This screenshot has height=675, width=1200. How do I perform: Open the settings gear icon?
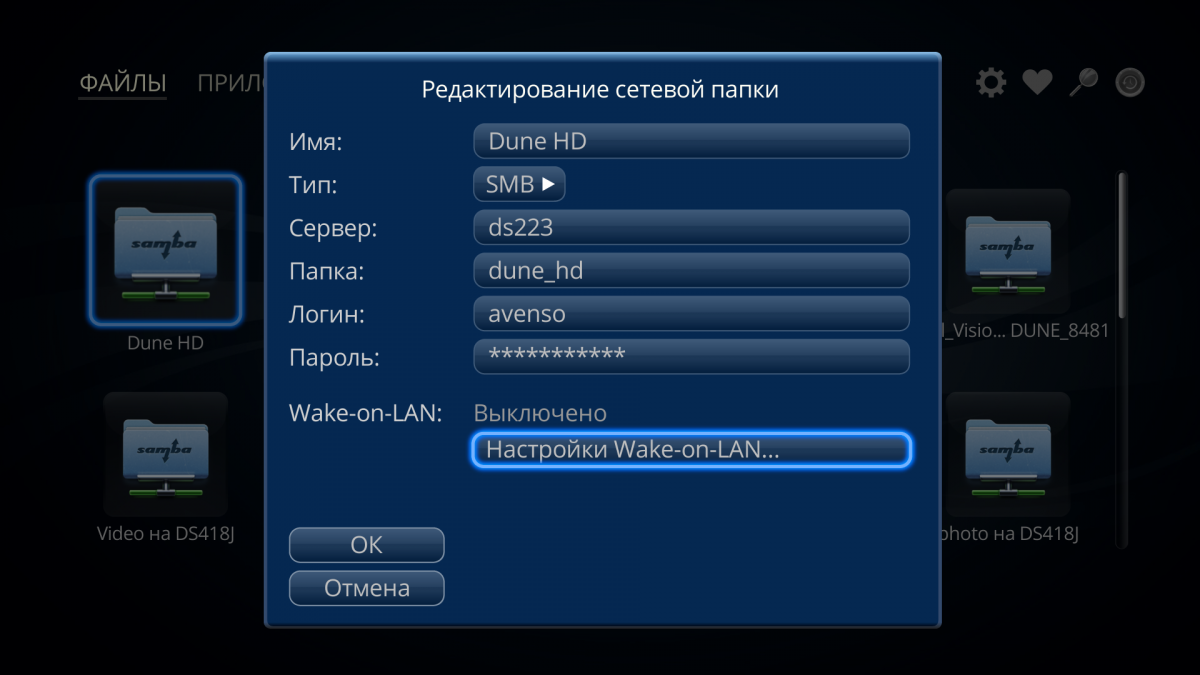(991, 82)
